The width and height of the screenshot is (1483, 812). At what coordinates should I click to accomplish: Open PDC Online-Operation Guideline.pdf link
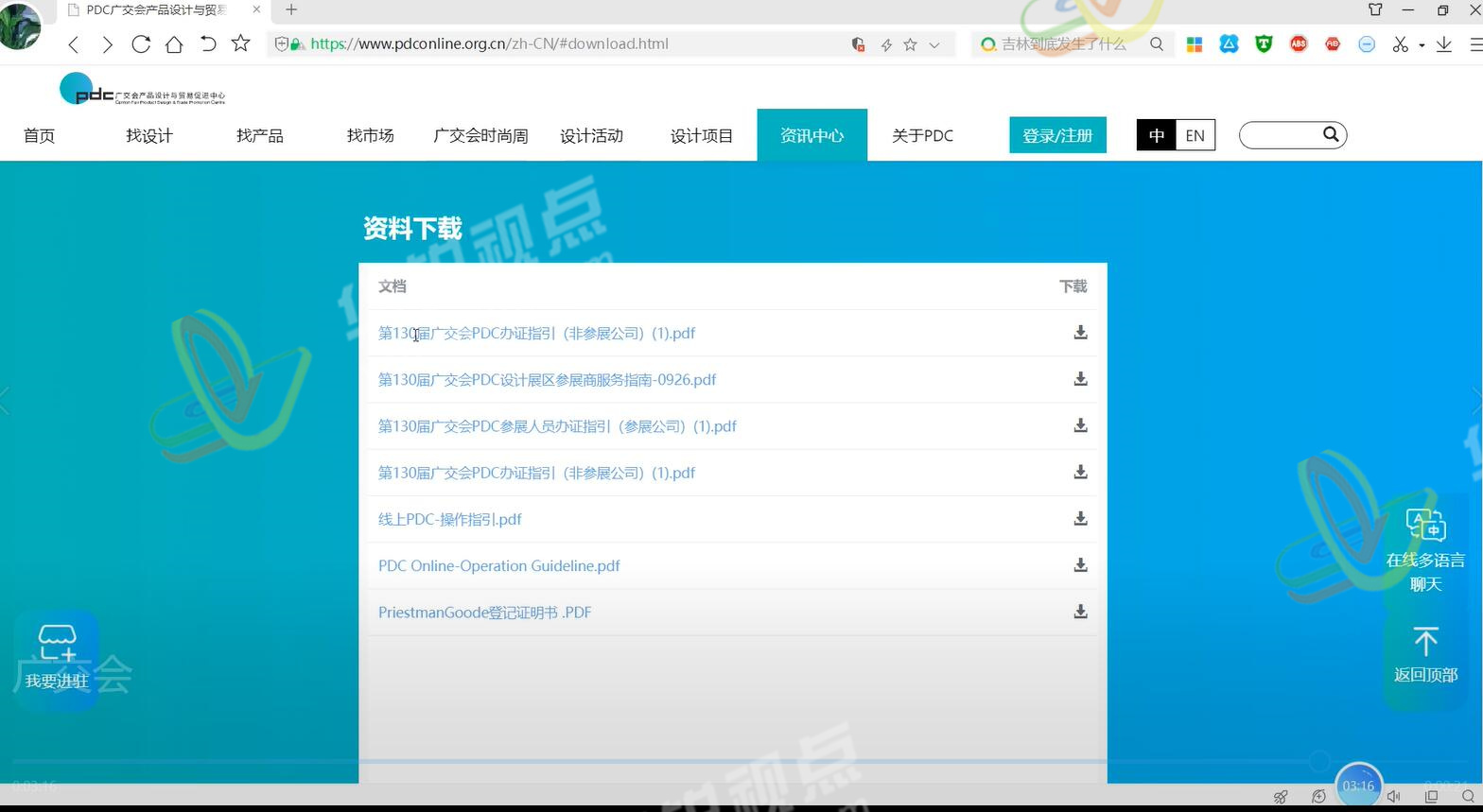[x=499, y=566]
